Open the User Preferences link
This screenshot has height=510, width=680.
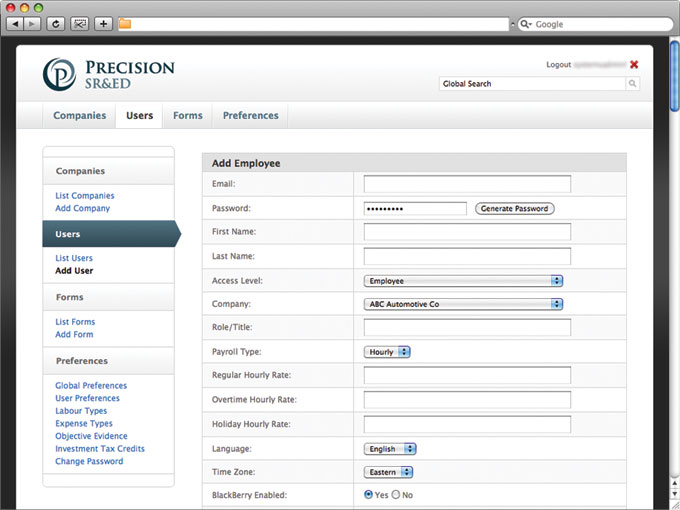87,398
